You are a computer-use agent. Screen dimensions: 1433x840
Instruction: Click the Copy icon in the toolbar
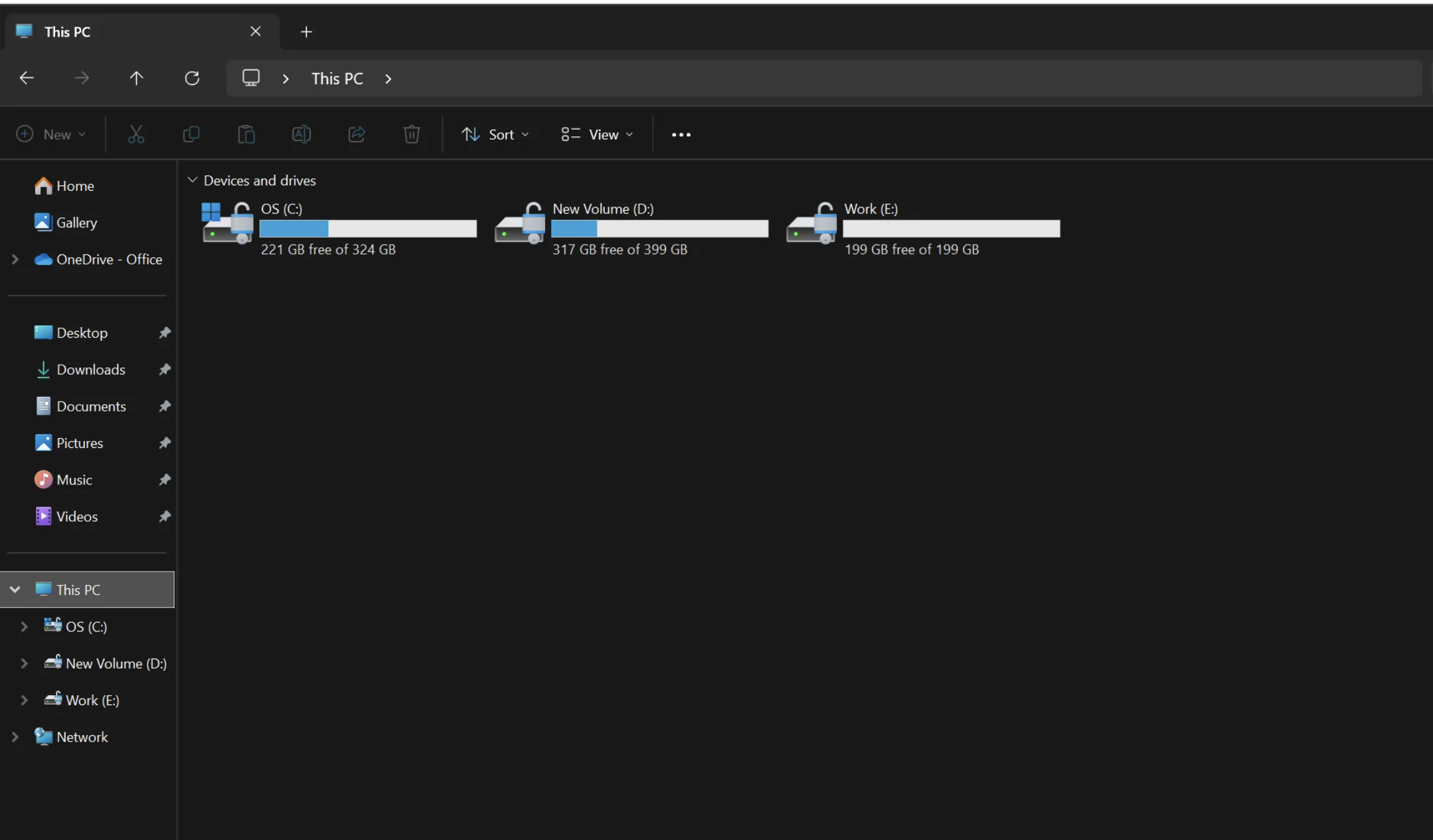pyautogui.click(x=191, y=134)
